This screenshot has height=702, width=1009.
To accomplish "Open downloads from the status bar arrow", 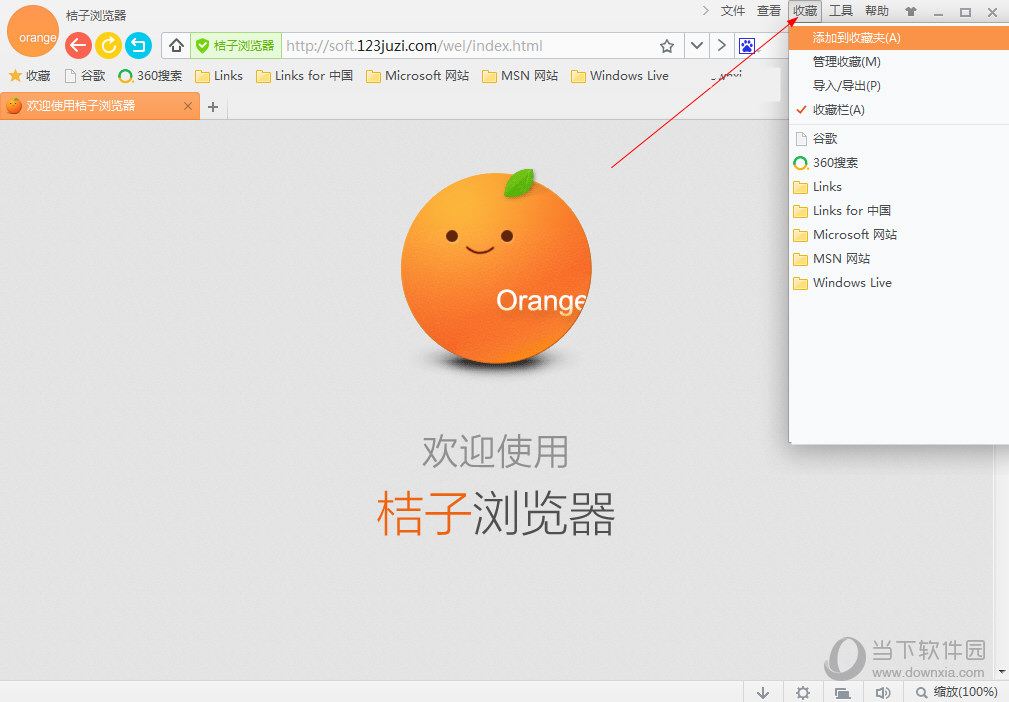I will 763,692.
